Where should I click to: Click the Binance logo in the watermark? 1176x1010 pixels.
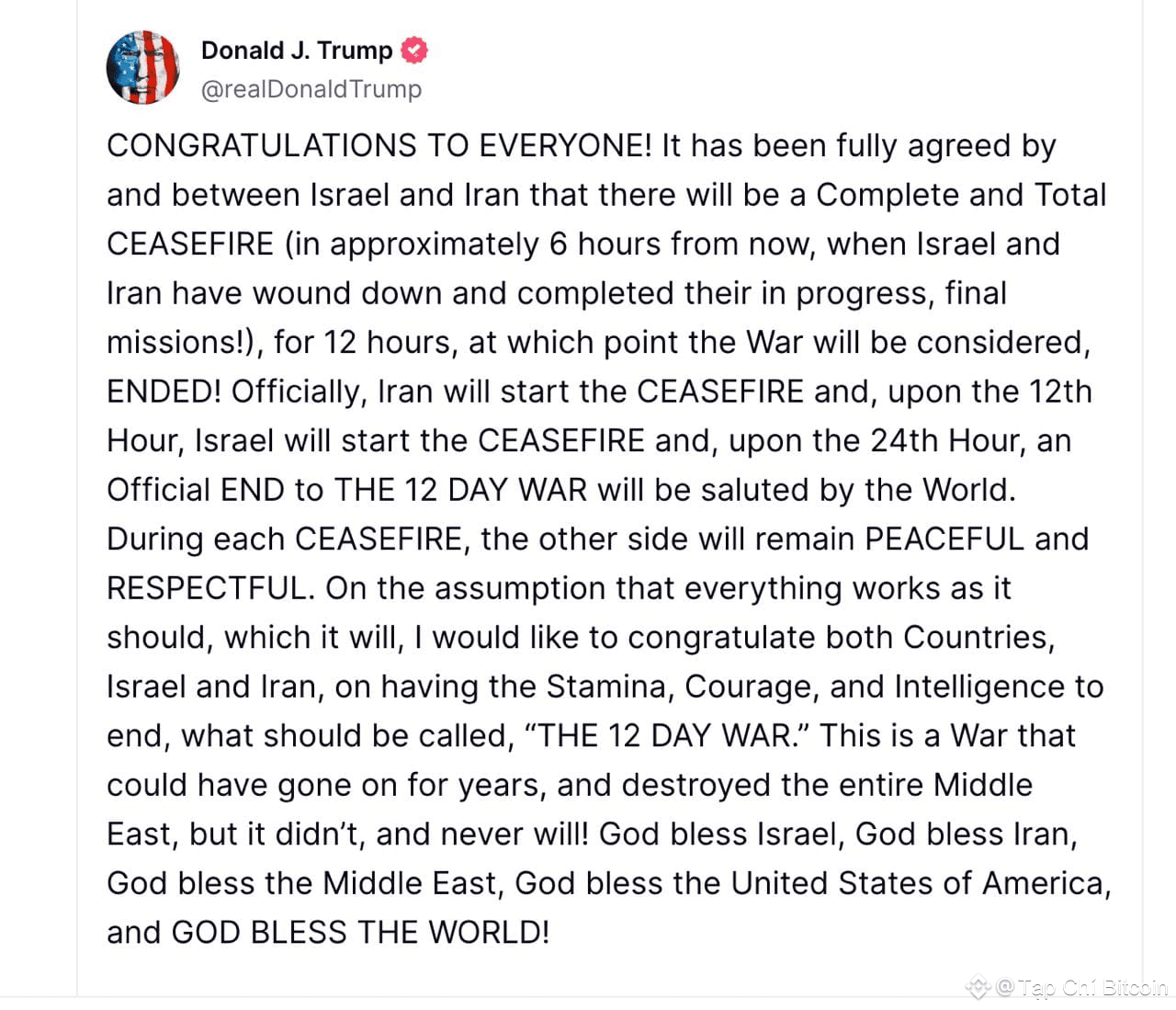[978, 988]
